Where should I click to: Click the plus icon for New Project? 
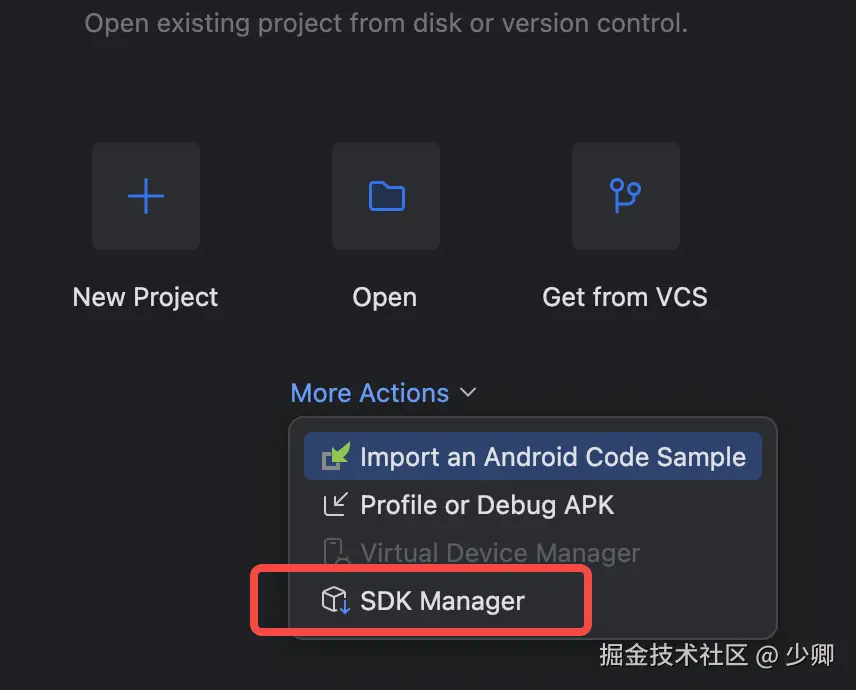pyautogui.click(x=146, y=196)
